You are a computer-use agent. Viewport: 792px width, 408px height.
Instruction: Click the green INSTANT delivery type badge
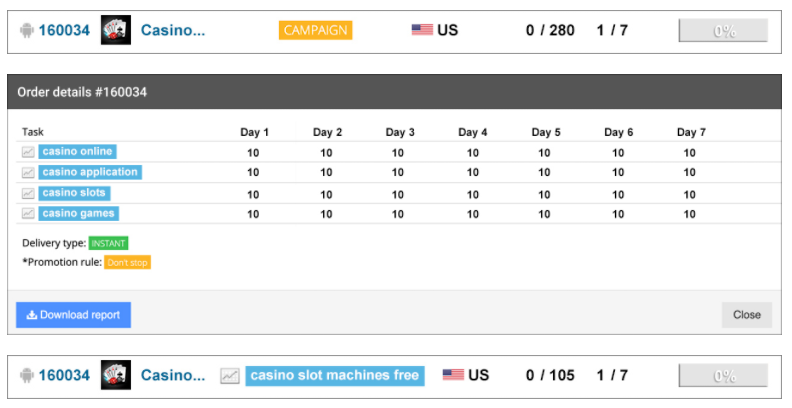[109, 243]
